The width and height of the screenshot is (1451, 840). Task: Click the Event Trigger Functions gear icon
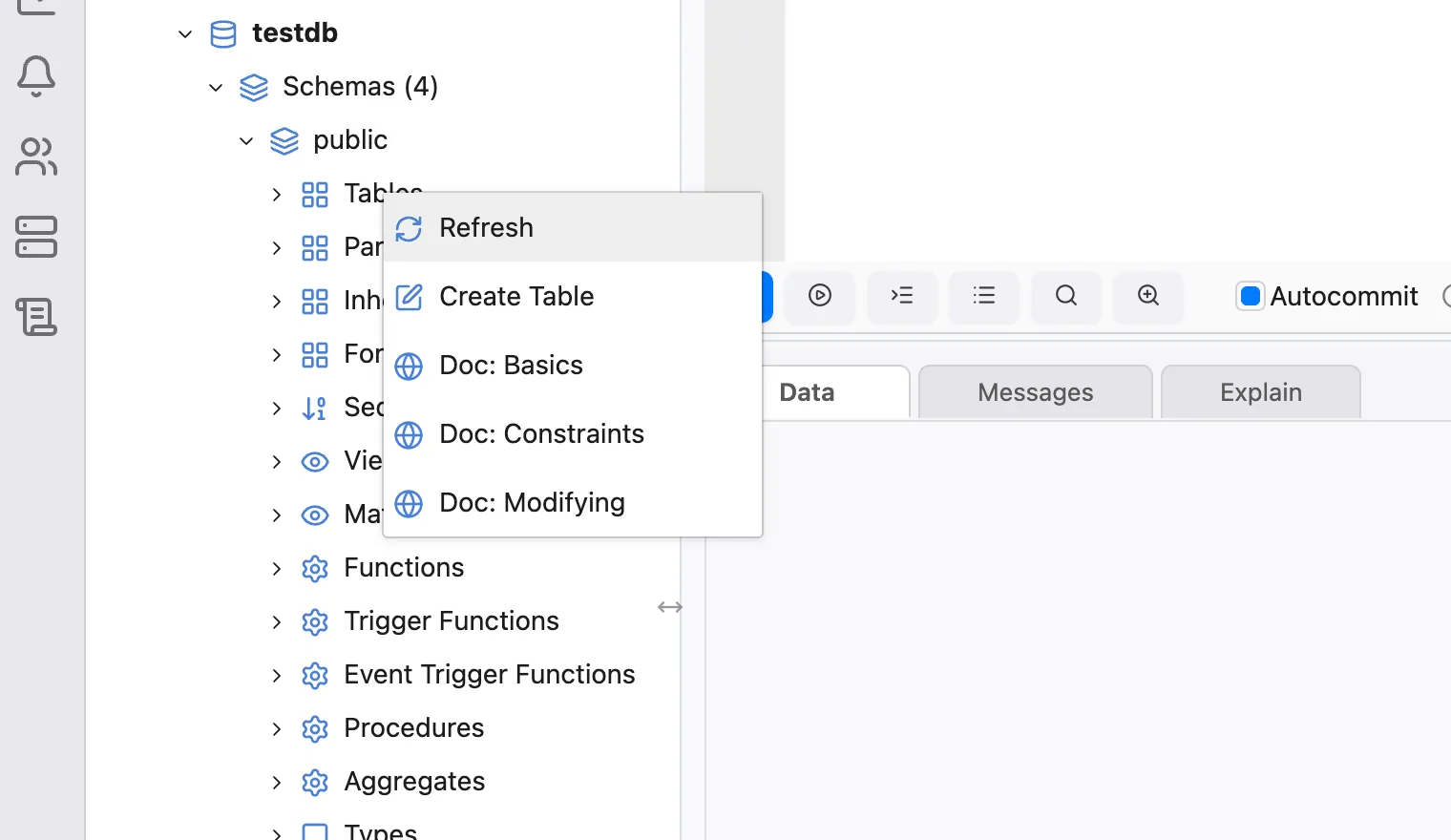pyautogui.click(x=315, y=676)
